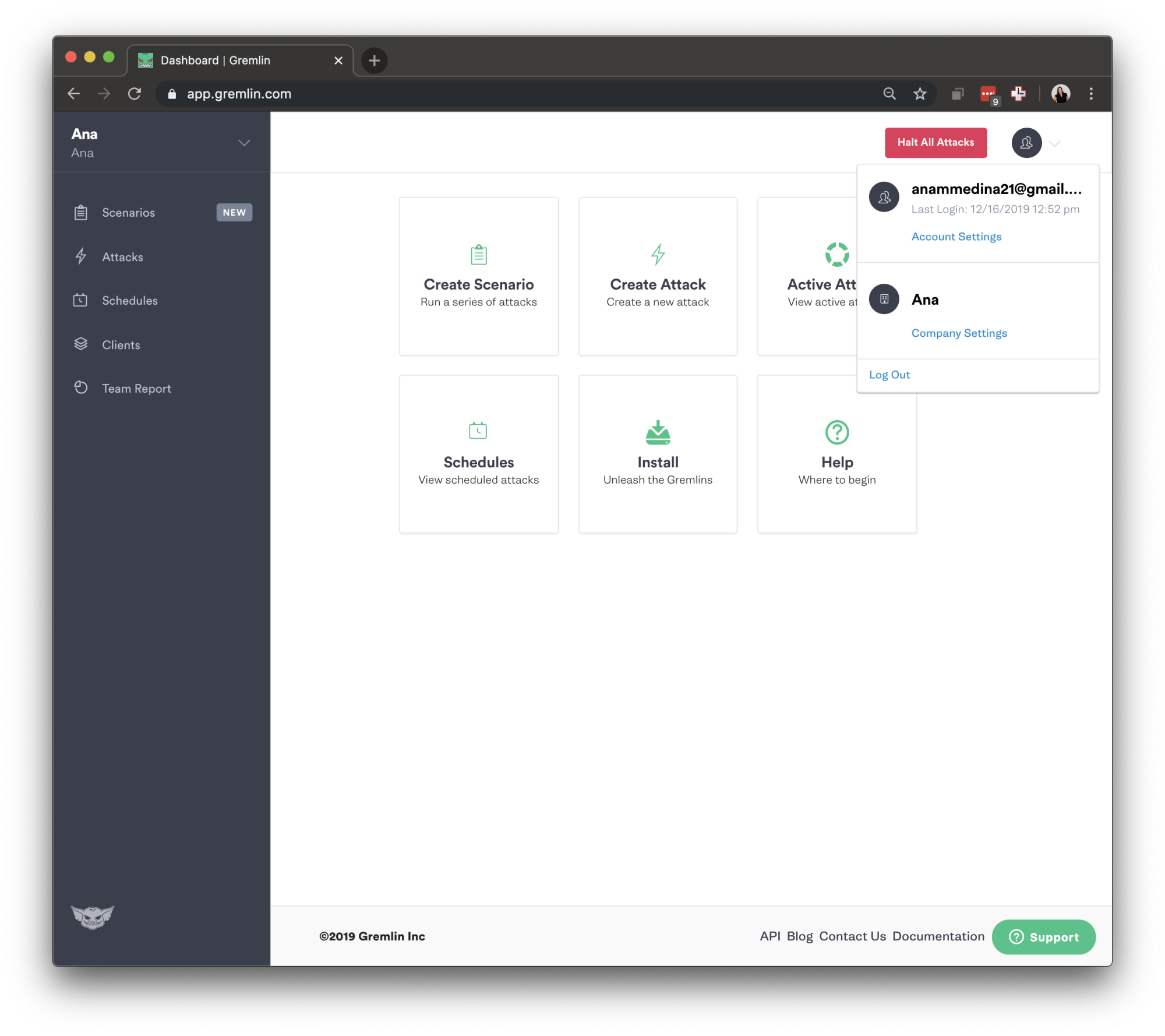Screen dimensions: 1165x1036
Task: Click the Scenarios clipboard icon in sidebar
Action: (x=81, y=213)
